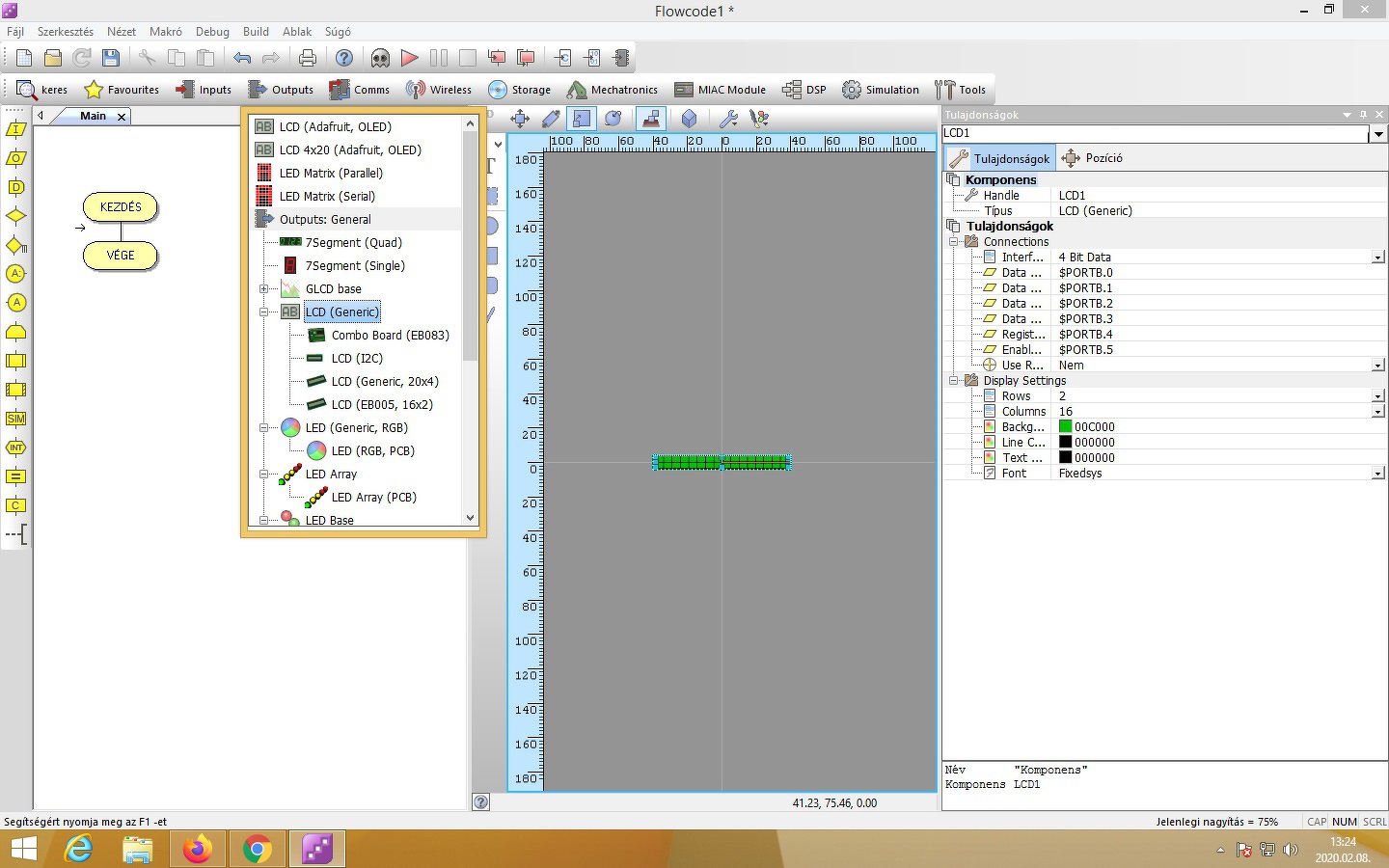The image size is (1389, 868).
Task: Open the wrench settings tool icon
Action: [x=729, y=119]
